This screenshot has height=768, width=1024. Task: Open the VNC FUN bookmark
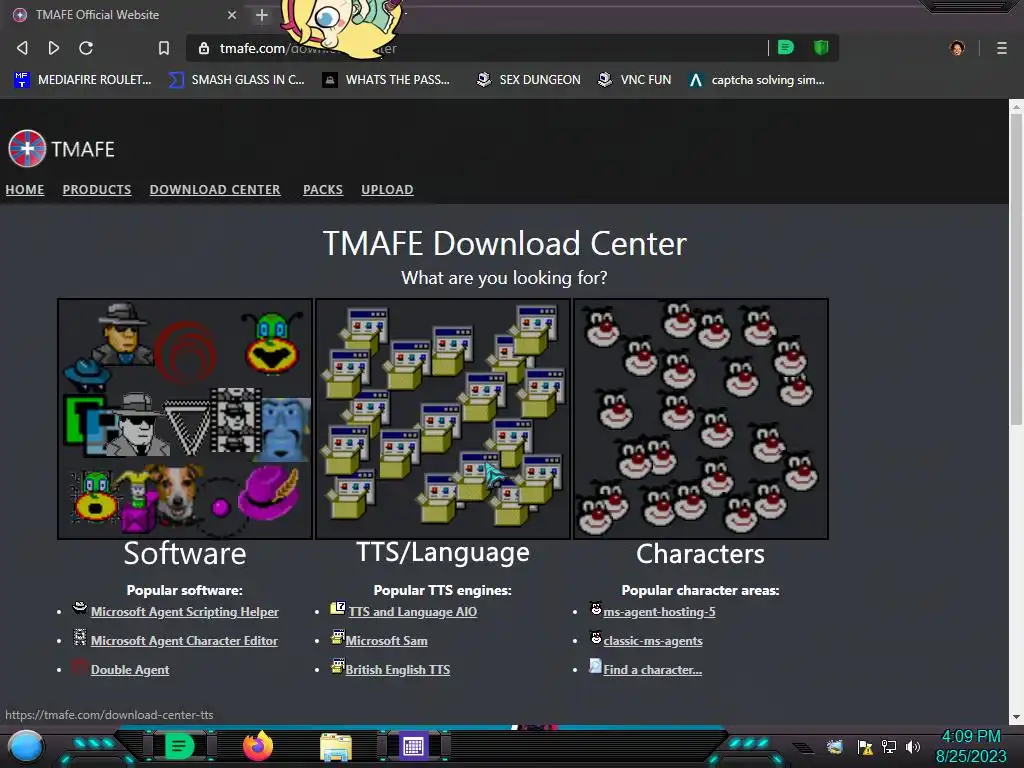634,80
